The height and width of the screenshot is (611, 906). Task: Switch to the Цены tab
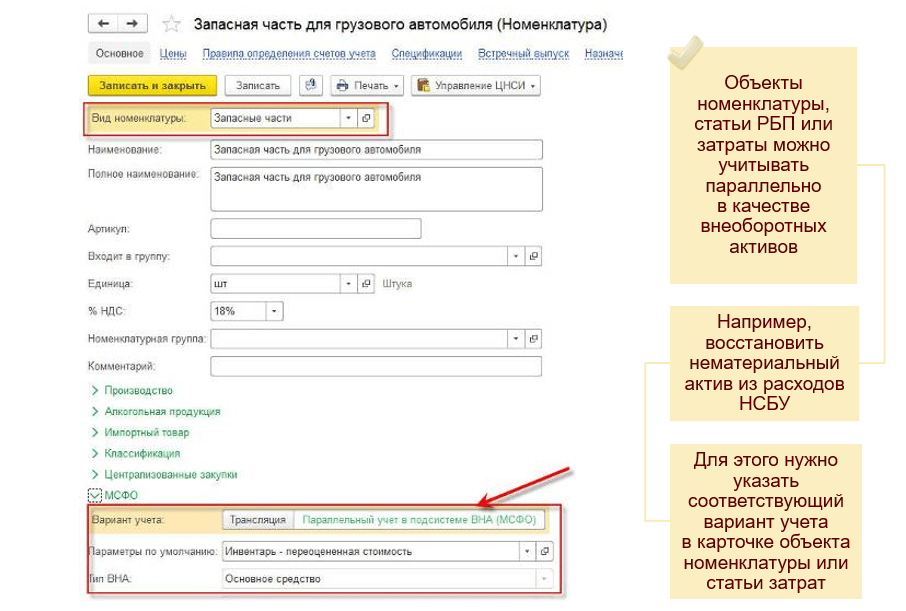tap(173, 54)
